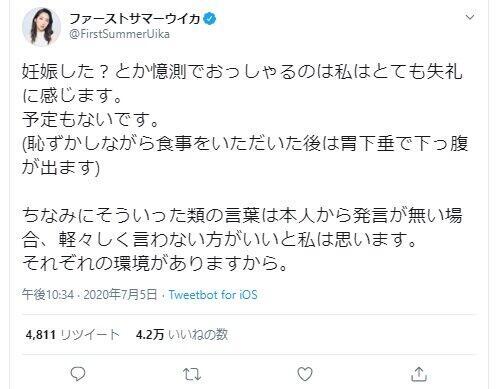Image resolution: width=496 pixels, height=389 pixels.
Task: Expand the tweet options chevron
Action: tap(470, 17)
